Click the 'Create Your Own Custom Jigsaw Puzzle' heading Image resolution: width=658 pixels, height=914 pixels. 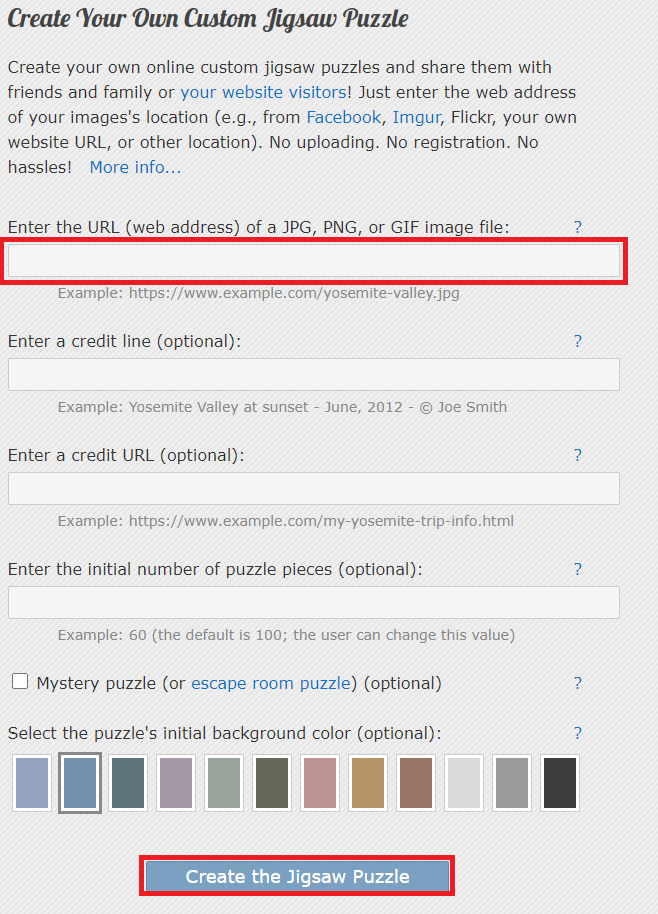[207, 18]
